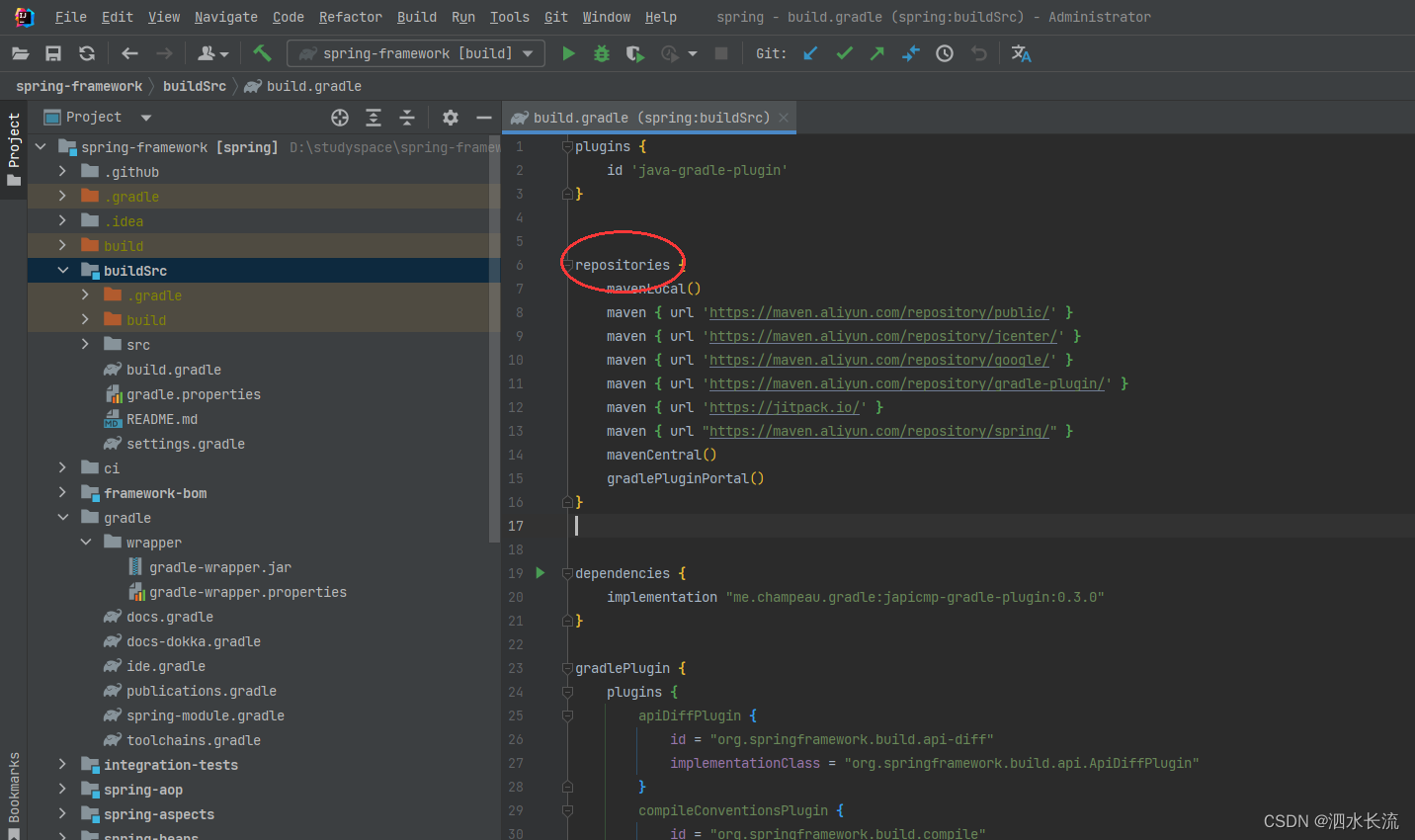The height and width of the screenshot is (840, 1415).
Task: Open the Git menu
Action: 556,17
